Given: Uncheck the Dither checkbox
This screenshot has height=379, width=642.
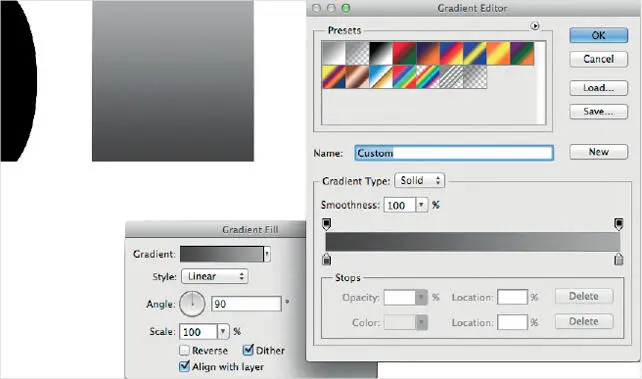Looking at the screenshot, I should coord(248,350).
